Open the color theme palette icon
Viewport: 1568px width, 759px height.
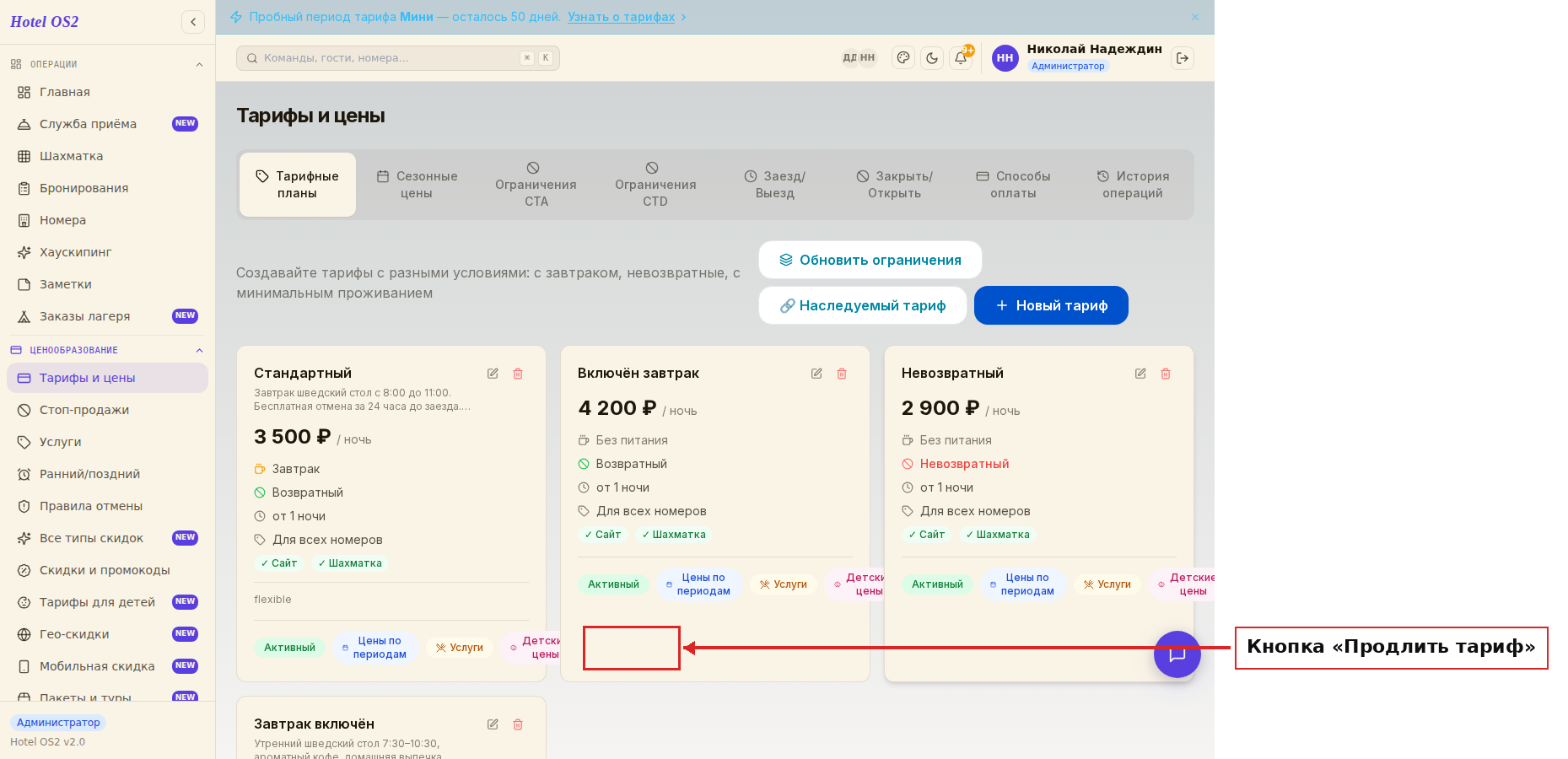pos(903,58)
